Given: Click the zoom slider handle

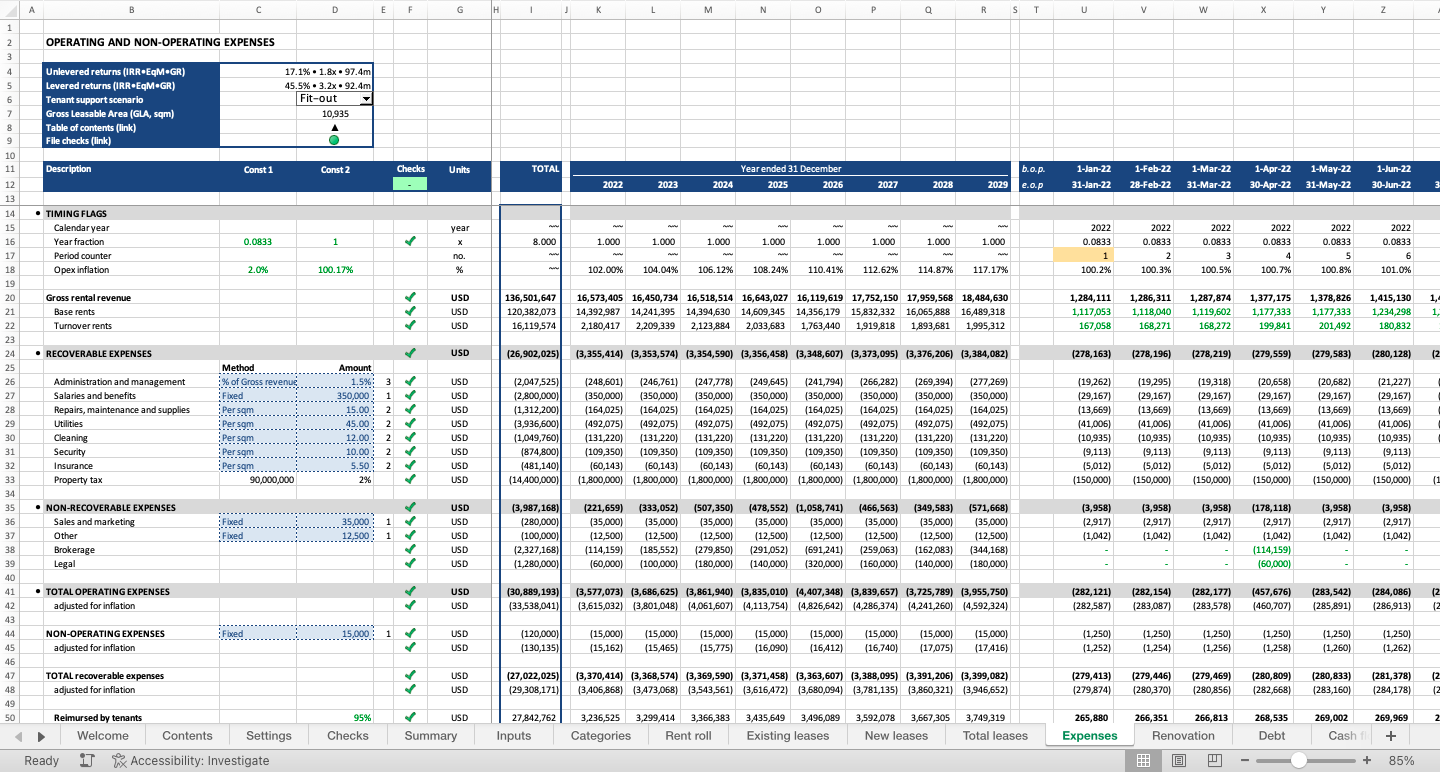Looking at the screenshot, I should 1299,761.
